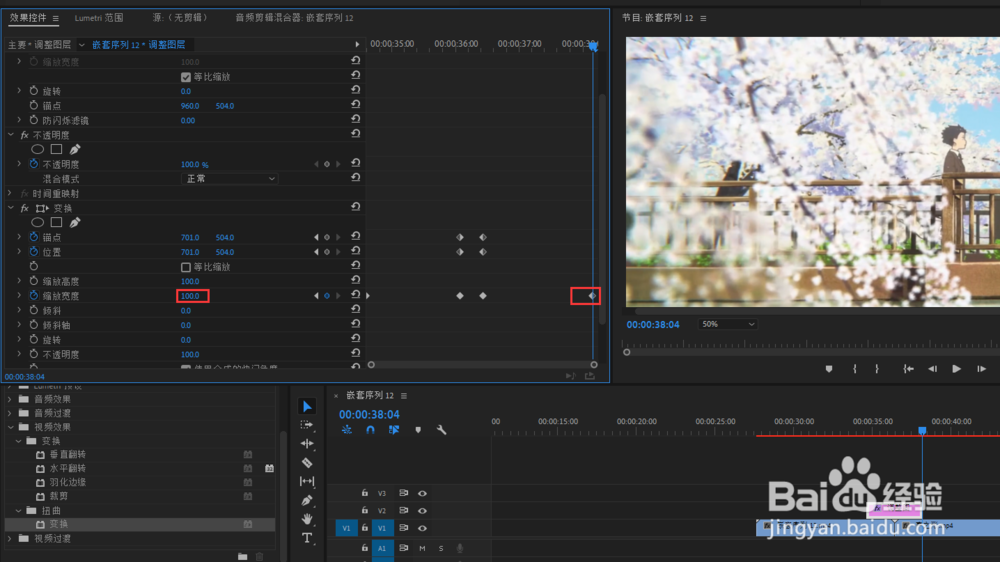The width and height of the screenshot is (1000, 562).
Task: Solo track A1
Action: tap(441, 548)
